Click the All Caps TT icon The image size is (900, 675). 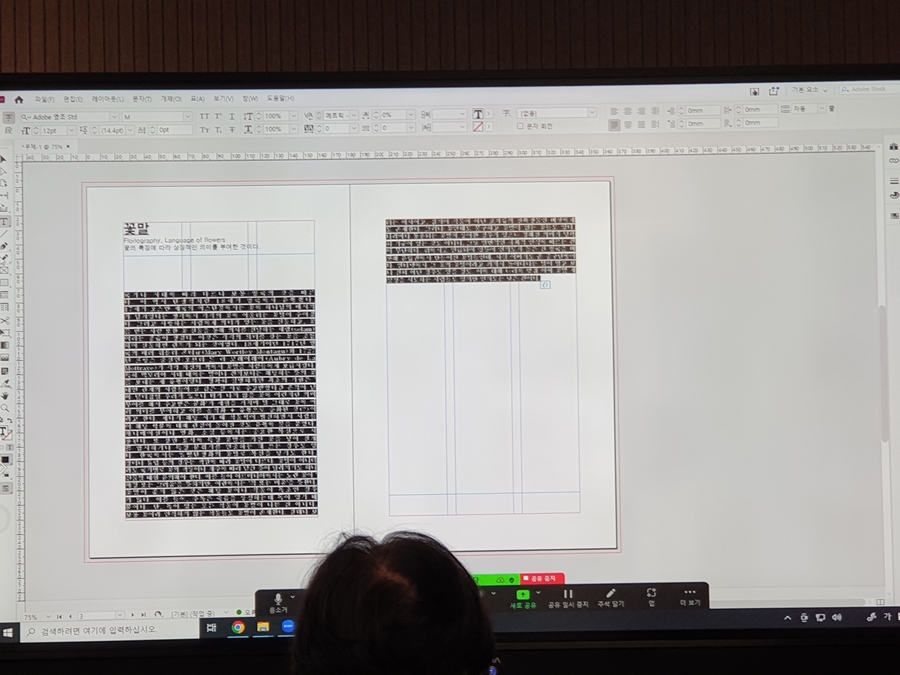click(x=204, y=116)
